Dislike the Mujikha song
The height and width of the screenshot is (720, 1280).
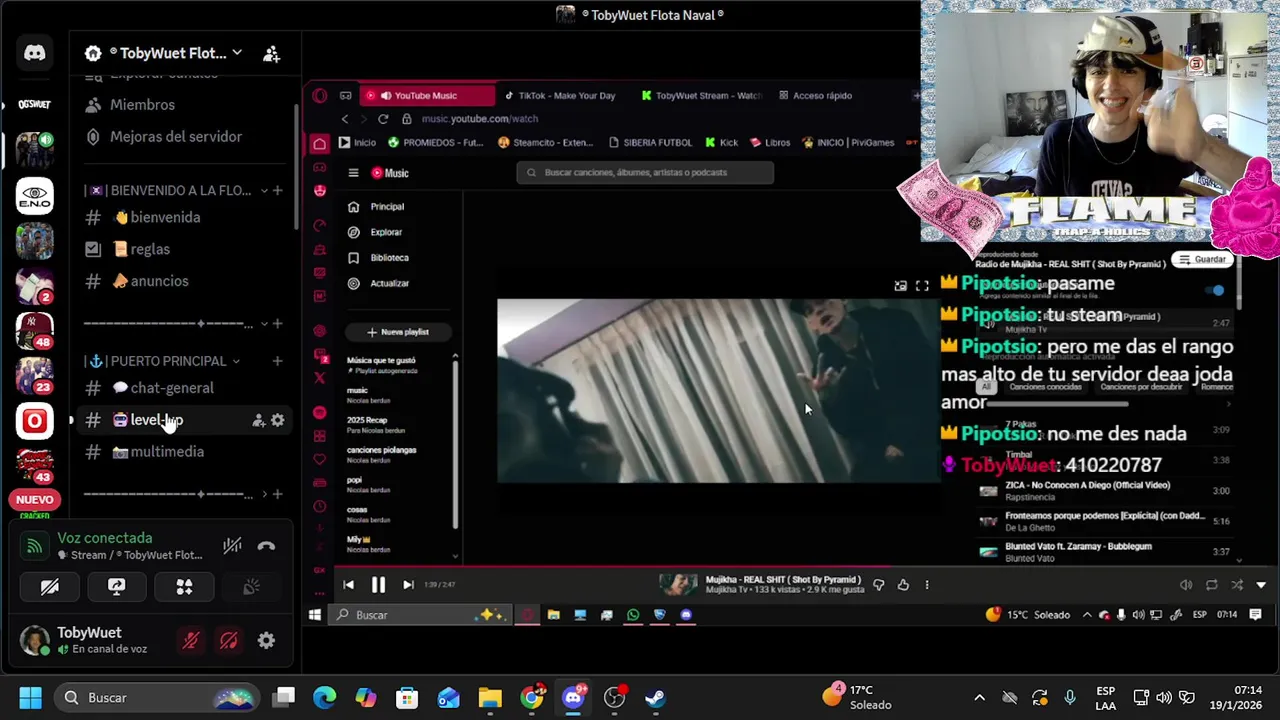click(x=878, y=585)
